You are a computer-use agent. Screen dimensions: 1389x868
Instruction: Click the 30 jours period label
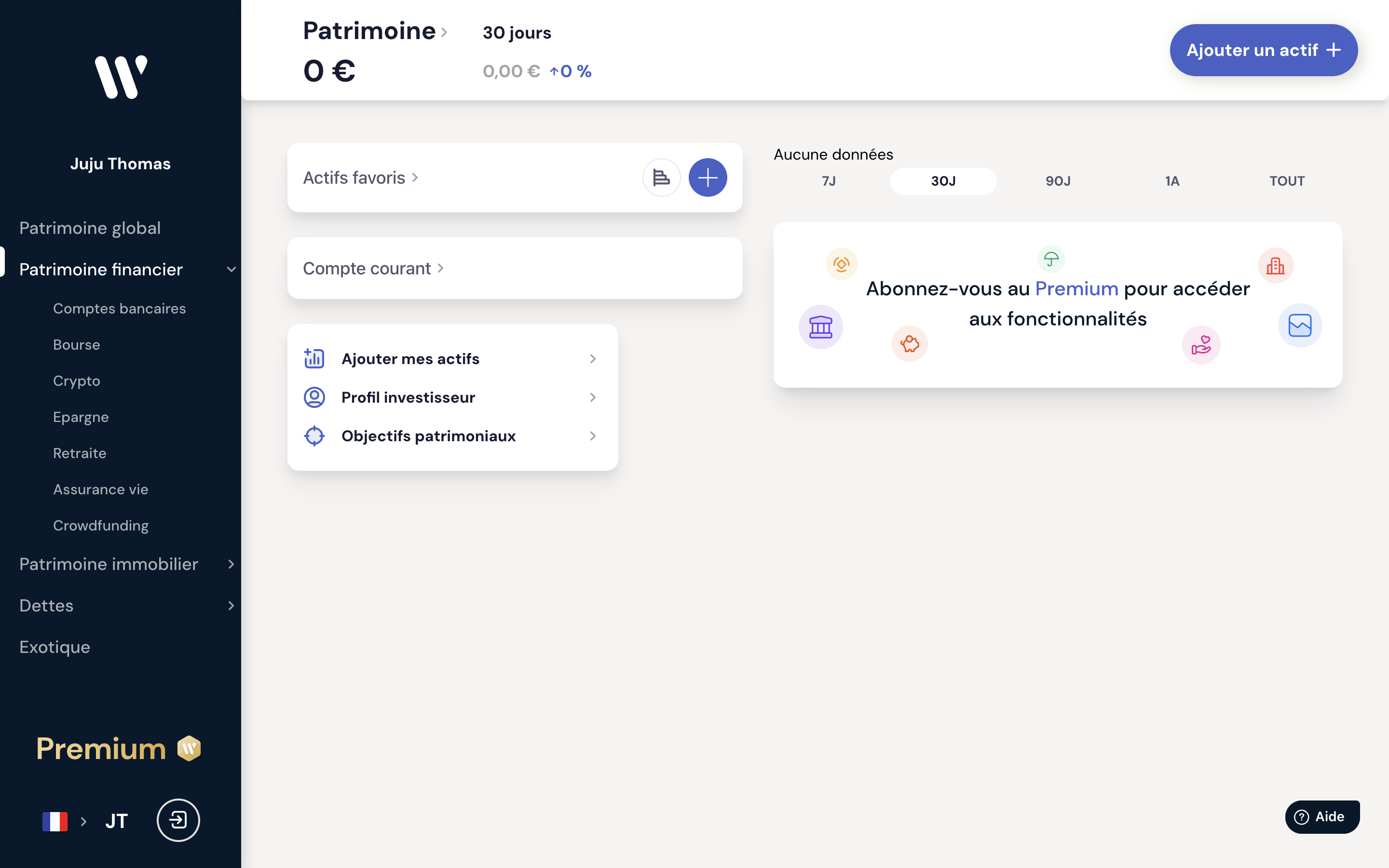tap(517, 33)
